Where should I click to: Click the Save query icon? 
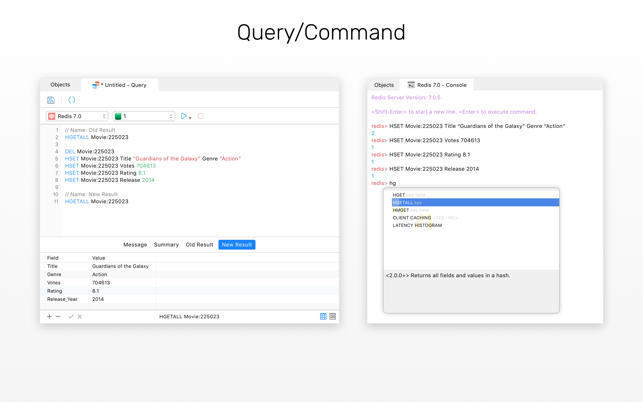51,100
